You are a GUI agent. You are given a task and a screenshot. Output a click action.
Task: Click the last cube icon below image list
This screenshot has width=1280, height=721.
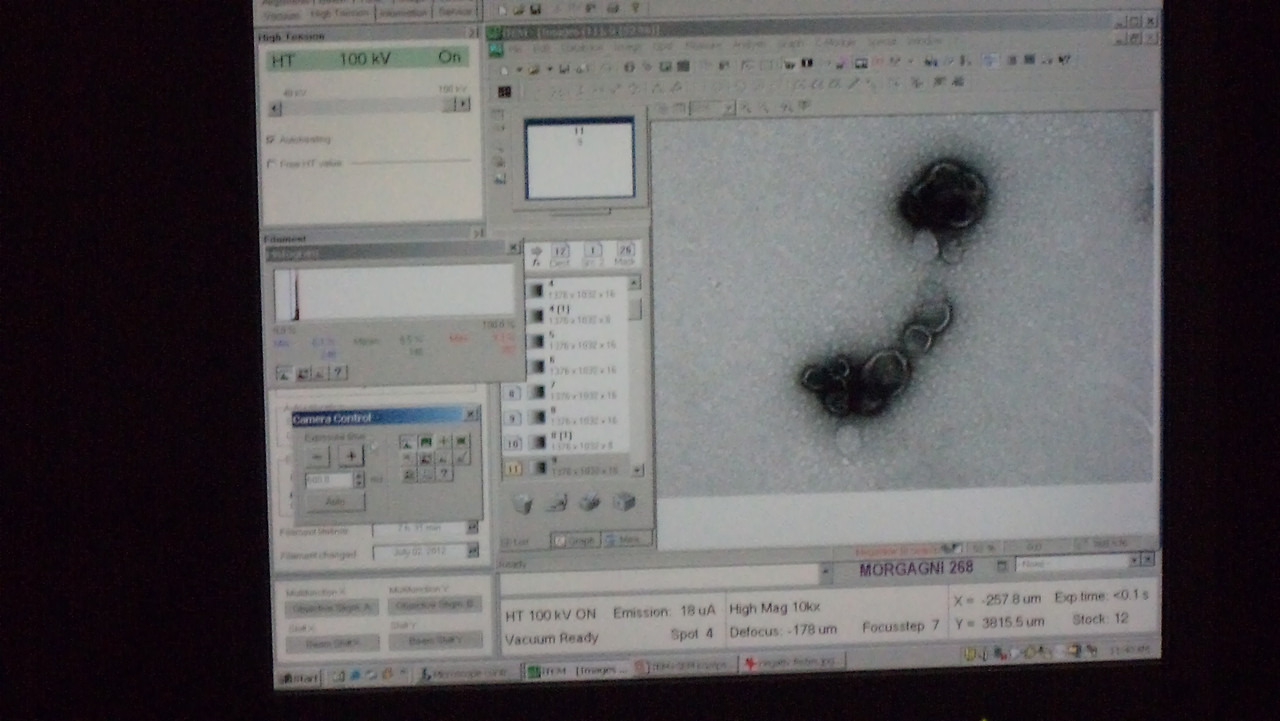pyautogui.click(x=624, y=502)
